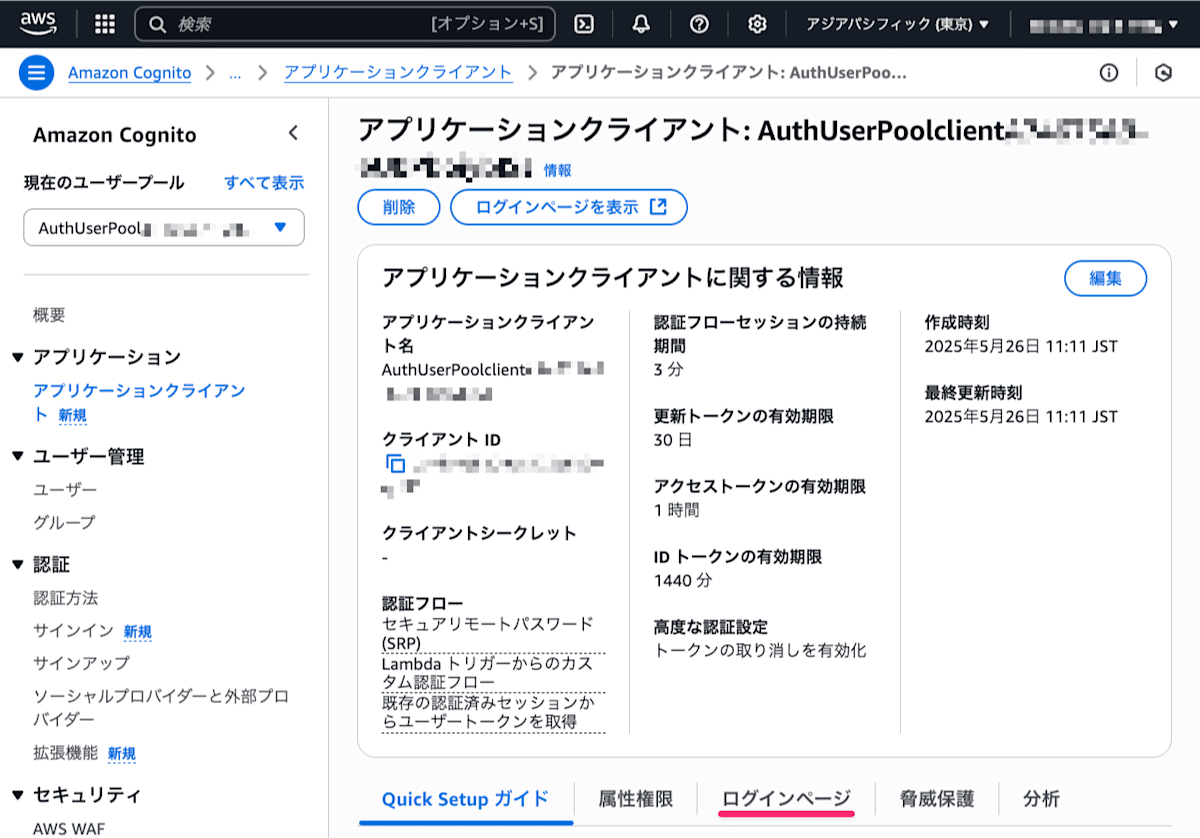
Task: Switch to the 属性権限 tab
Action: (x=636, y=799)
